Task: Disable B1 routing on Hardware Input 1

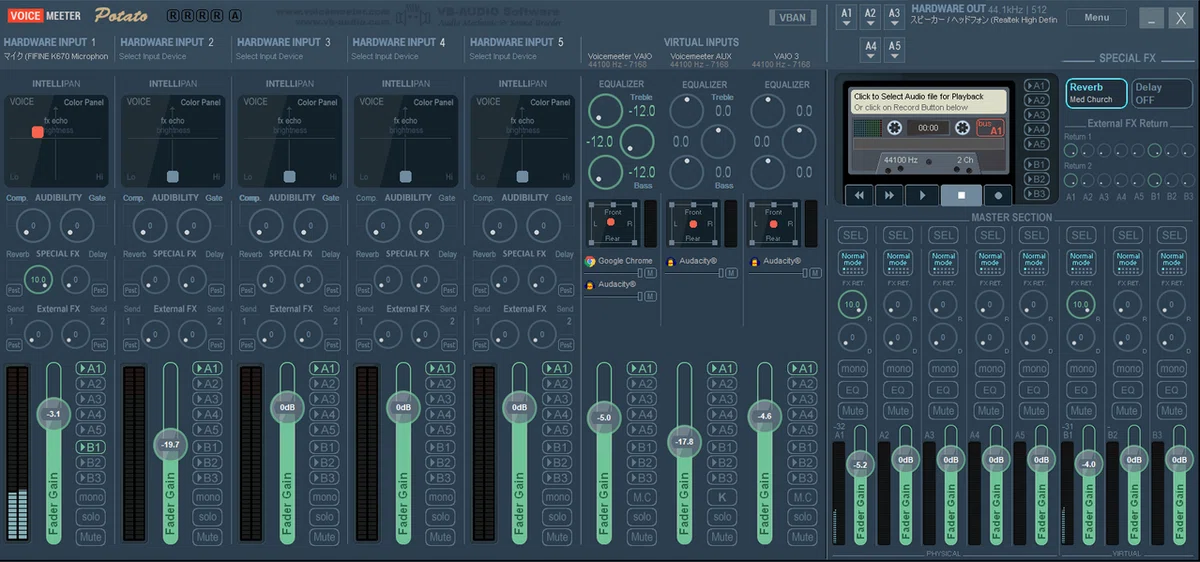Action: pyautogui.click(x=91, y=447)
